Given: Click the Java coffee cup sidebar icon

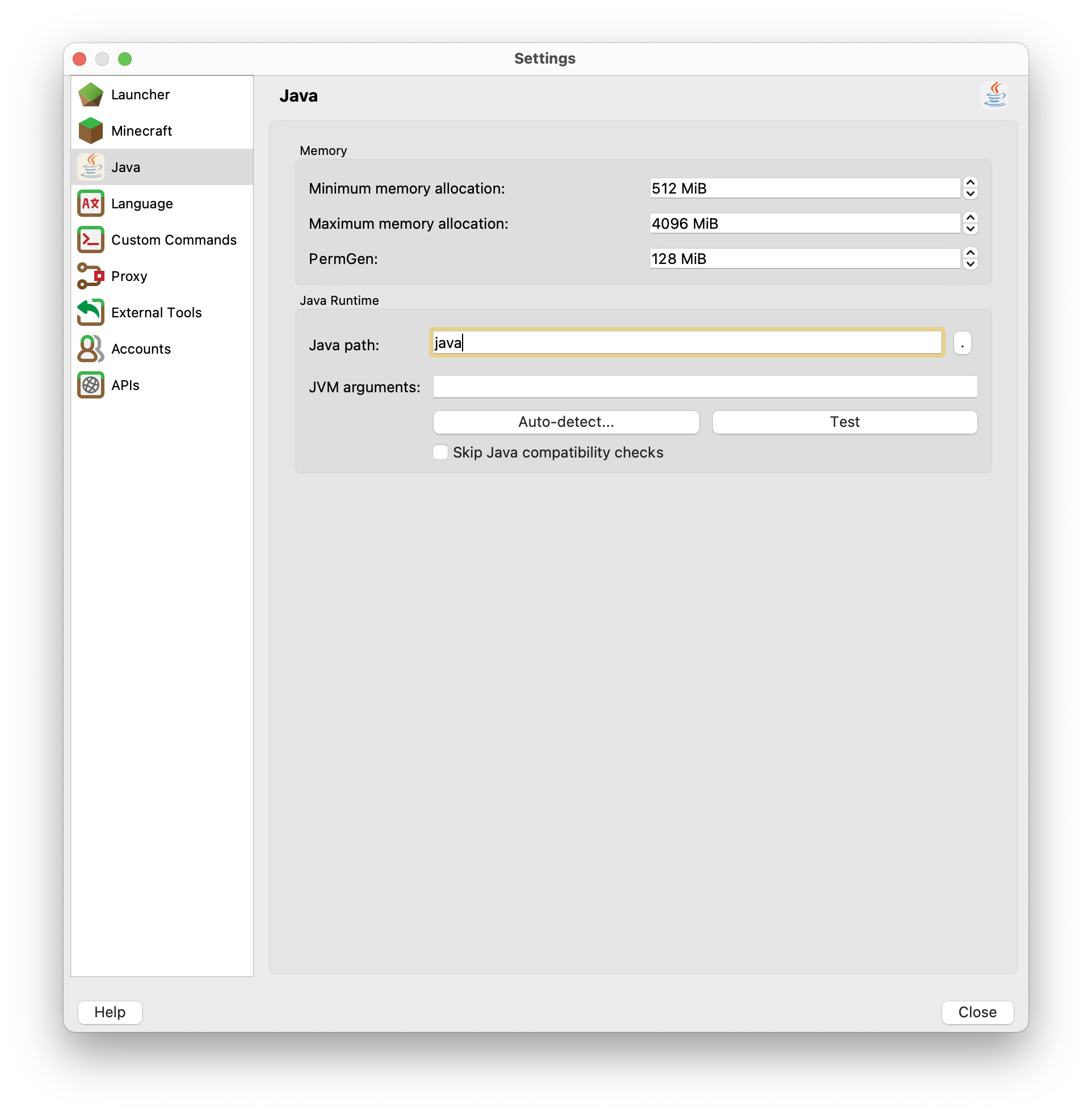Looking at the screenshot, I should click(91, 167).
